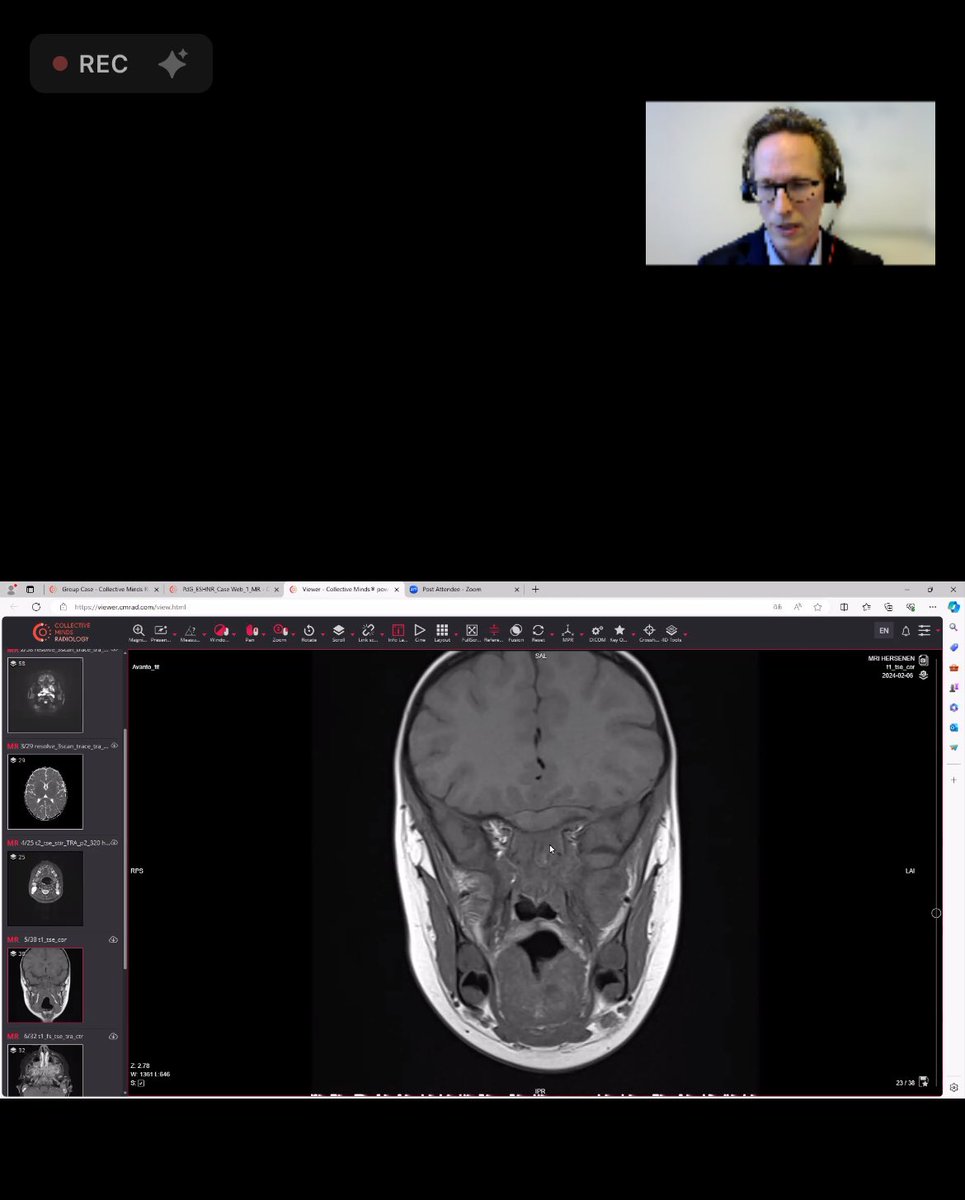Toggle Reference lines

click(494, 633)
